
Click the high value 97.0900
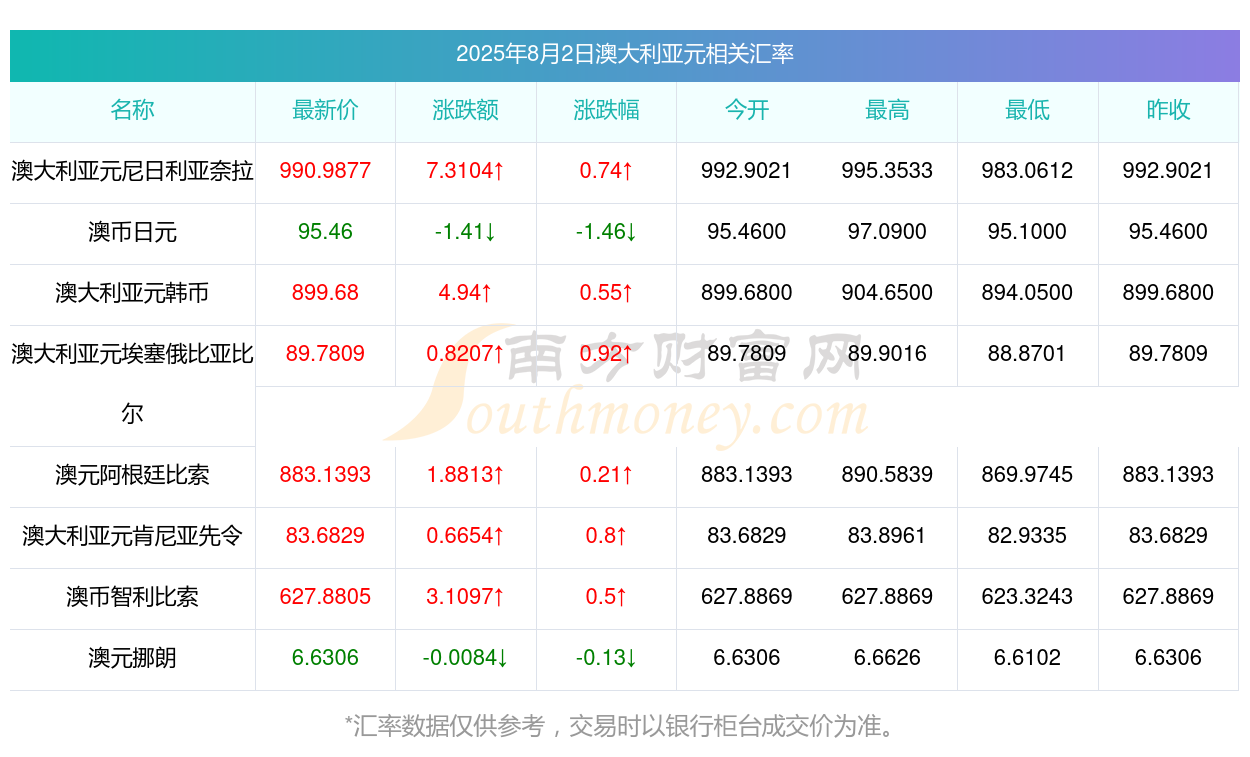tap(887, 232)
